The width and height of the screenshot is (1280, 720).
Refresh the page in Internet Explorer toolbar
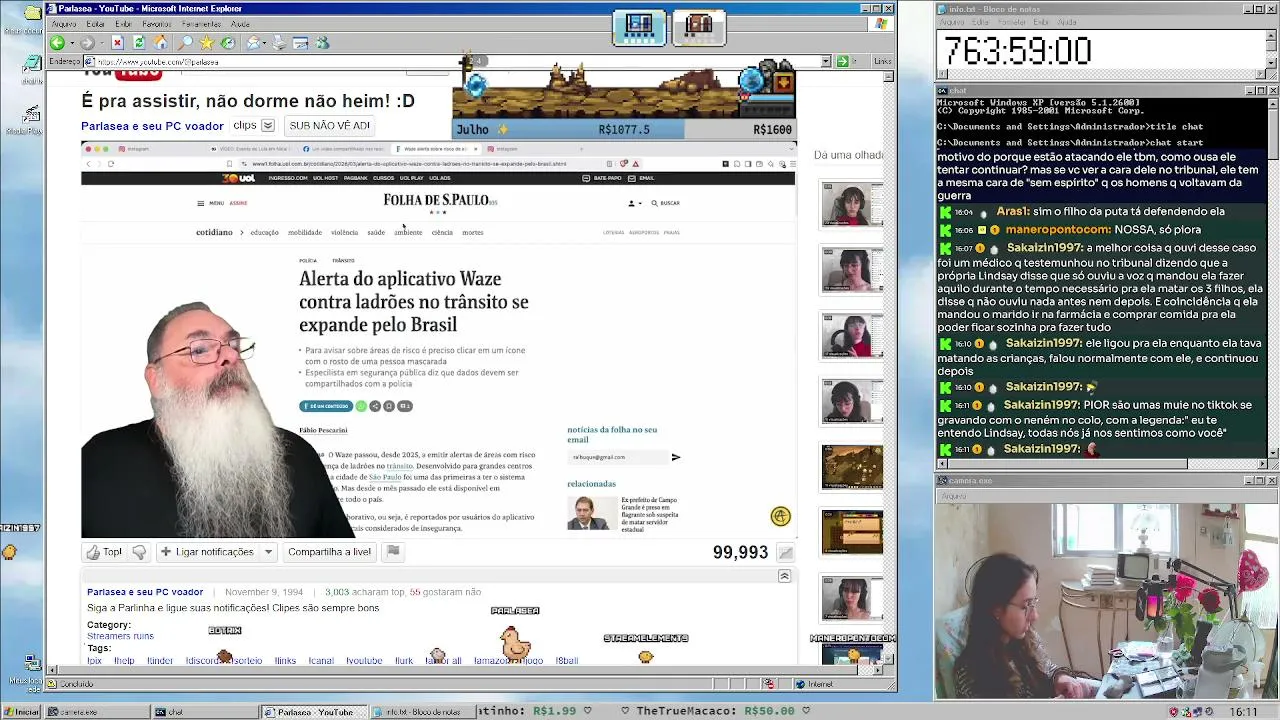click(139, 43)
